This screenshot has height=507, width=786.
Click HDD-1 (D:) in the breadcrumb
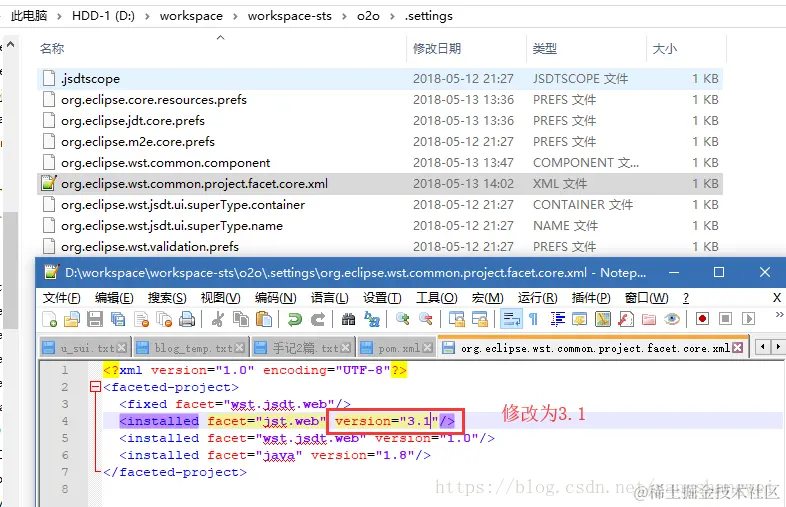tap(103, 16)
